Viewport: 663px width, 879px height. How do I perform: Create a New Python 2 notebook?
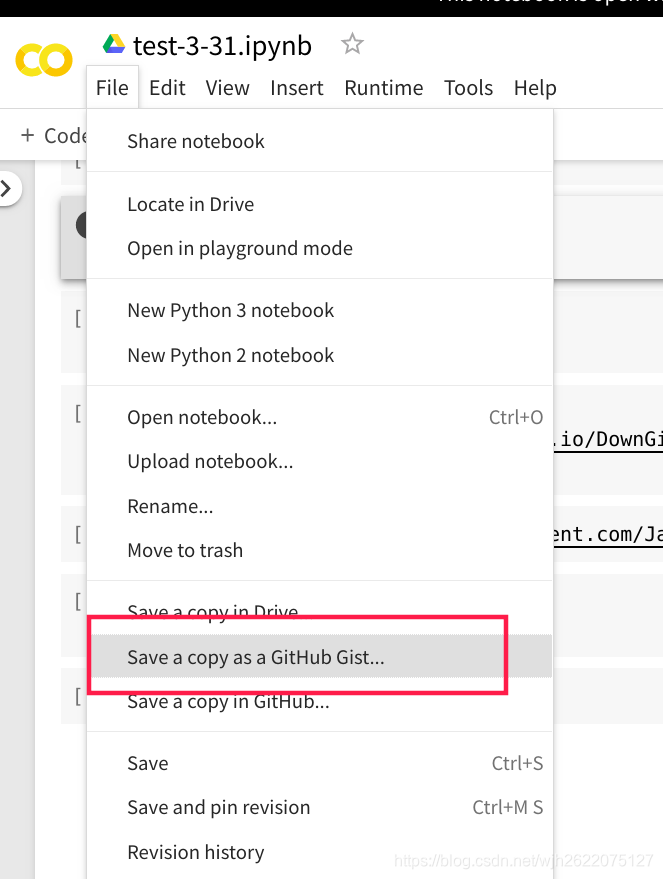click(319, 355)
